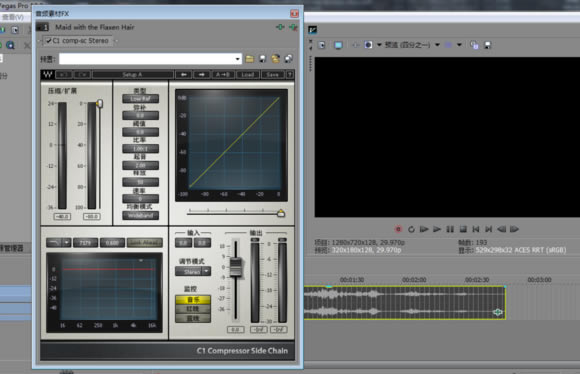Click the filter Q value field
580x374 pixels.
coord(112,243)
